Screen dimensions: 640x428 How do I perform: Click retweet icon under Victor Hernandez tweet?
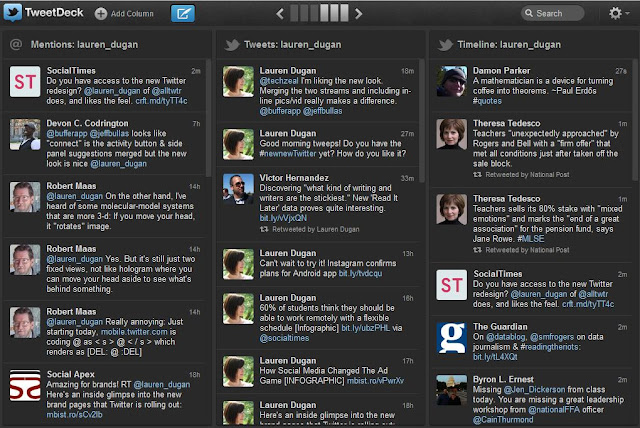click(x=264, y=229)
